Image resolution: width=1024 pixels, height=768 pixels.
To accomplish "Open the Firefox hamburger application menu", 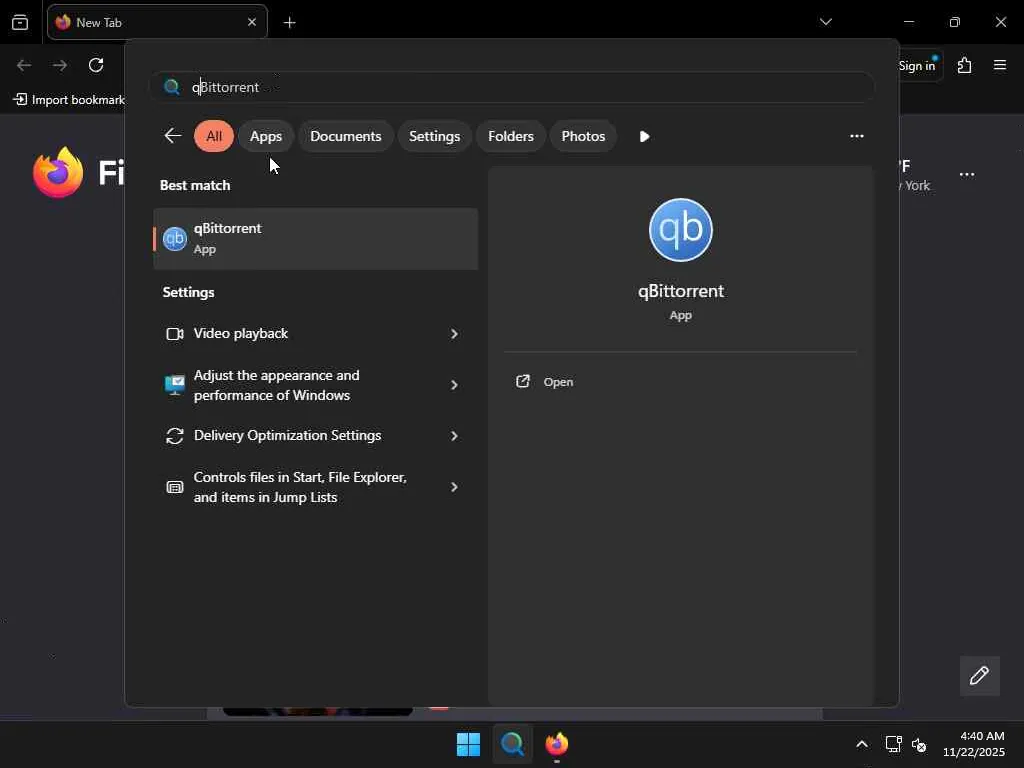I will click(1000, 65).
